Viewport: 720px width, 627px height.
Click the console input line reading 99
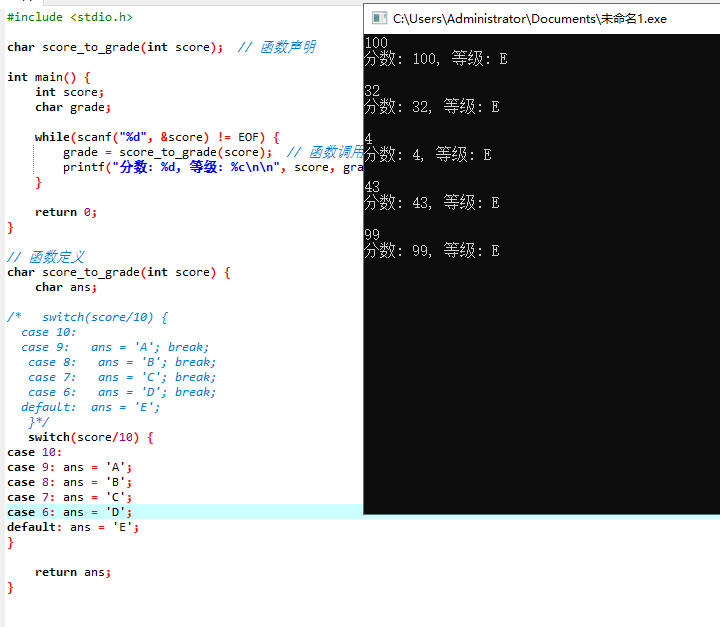click(x=372, y=235)
